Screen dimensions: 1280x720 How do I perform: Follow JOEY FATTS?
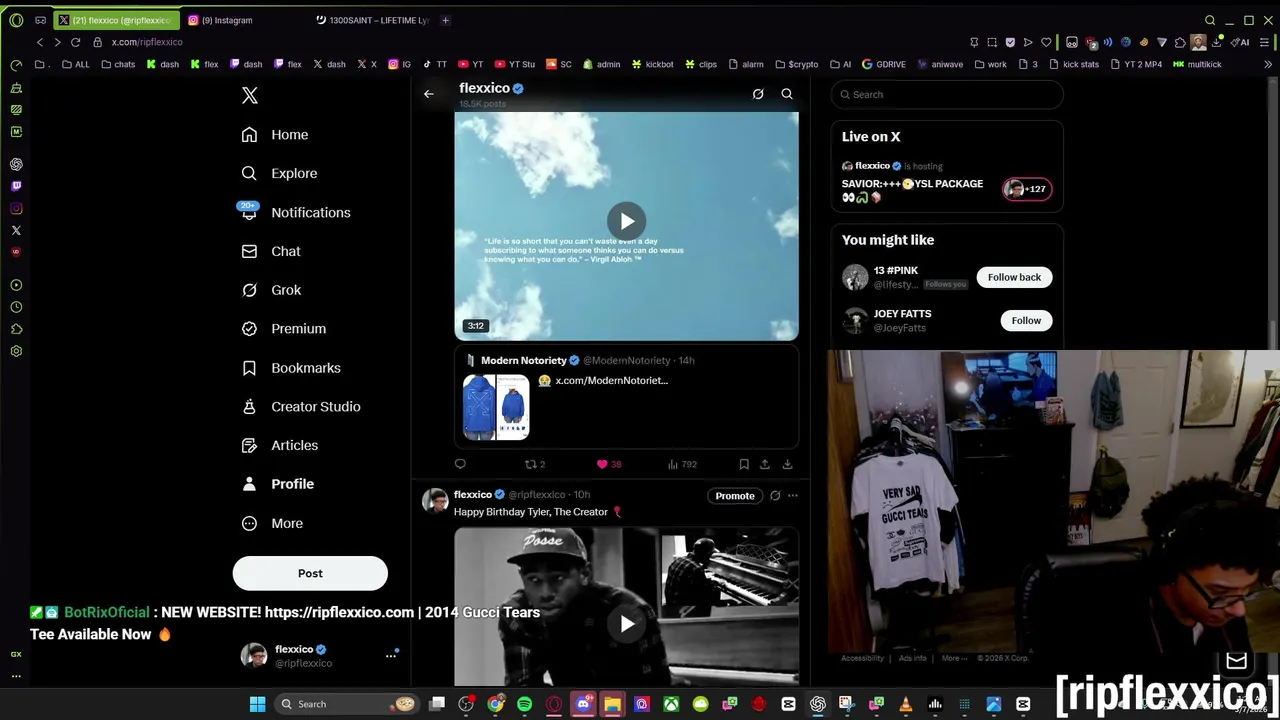click(1026, 320)
